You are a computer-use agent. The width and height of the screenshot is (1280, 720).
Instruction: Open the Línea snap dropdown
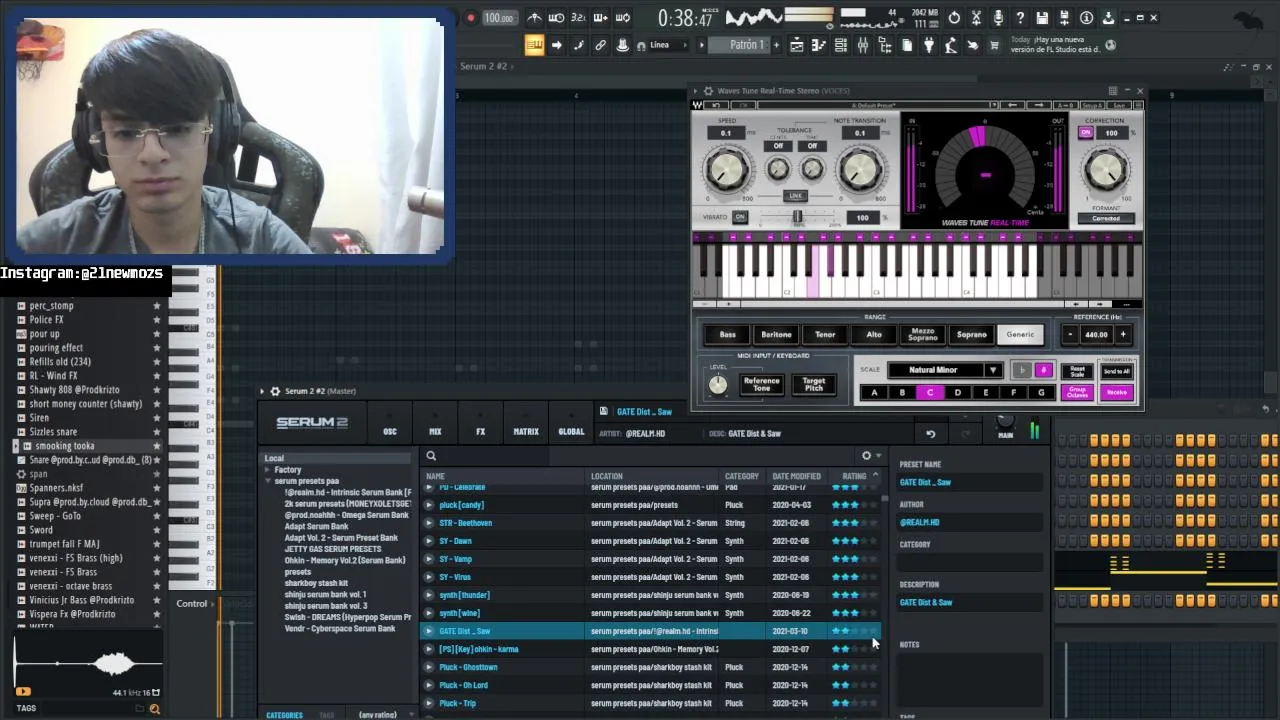click(666, 45)
